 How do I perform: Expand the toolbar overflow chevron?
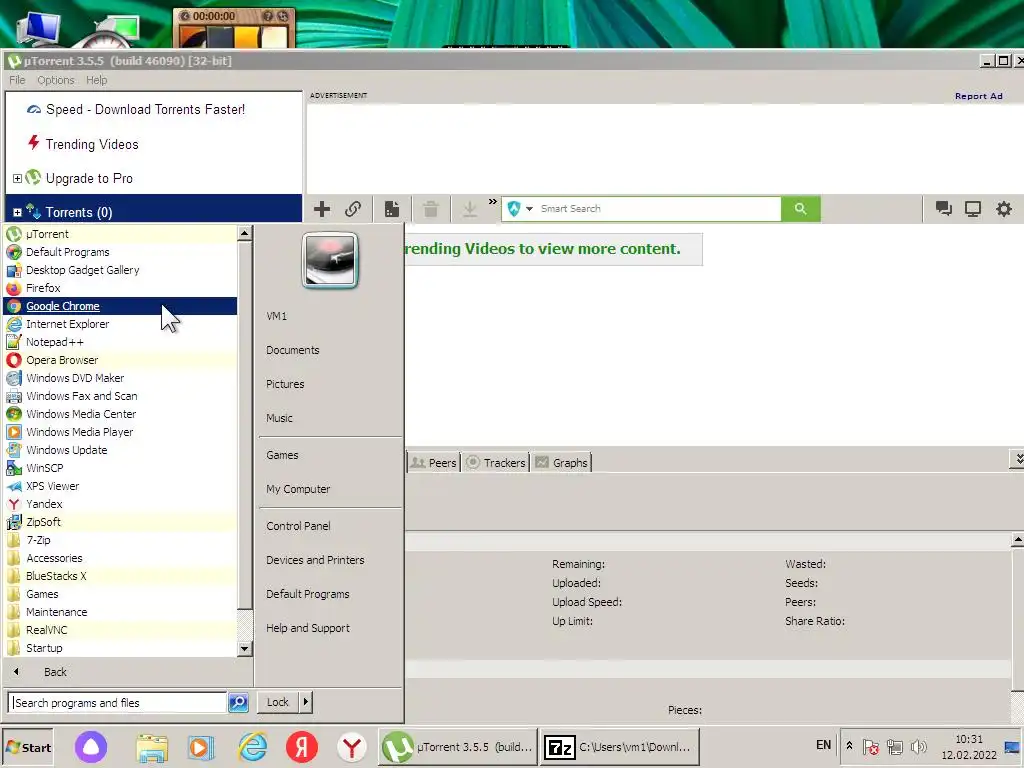click(x=492, y=202)
